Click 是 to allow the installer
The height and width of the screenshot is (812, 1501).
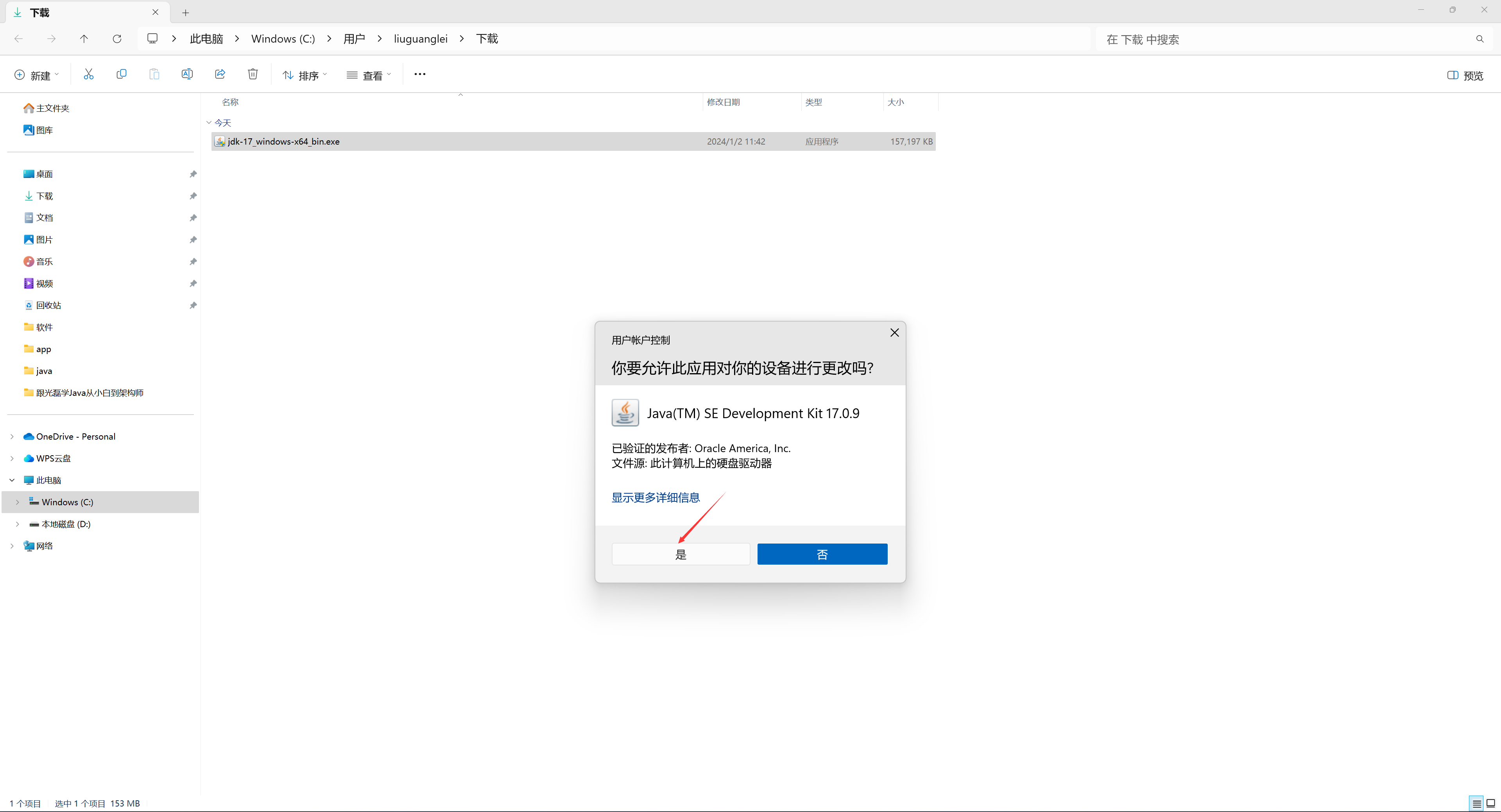pyautogui.click(x=681, y=554)
